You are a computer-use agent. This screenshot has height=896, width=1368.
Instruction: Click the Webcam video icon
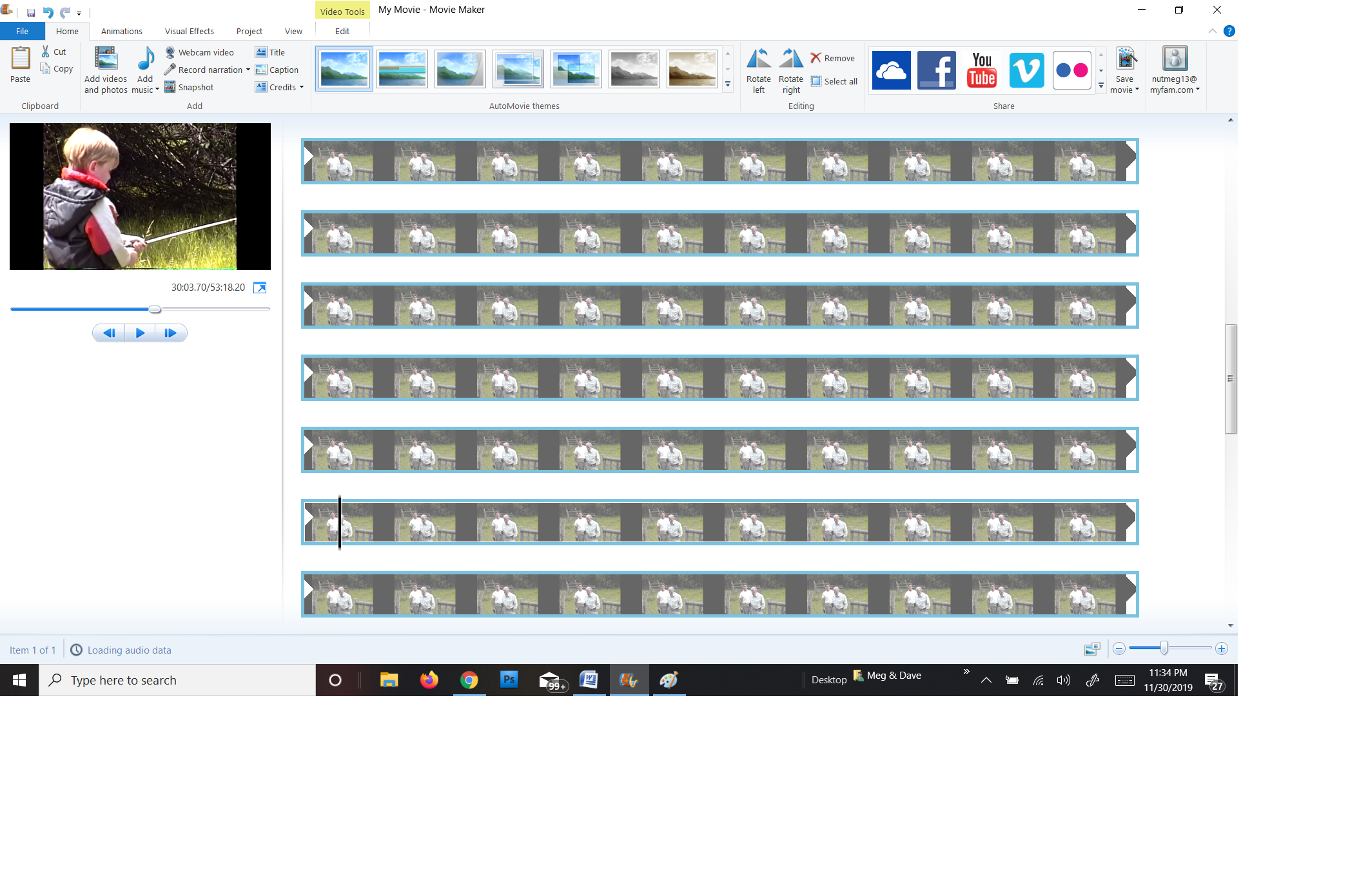[x=170, y=52]
